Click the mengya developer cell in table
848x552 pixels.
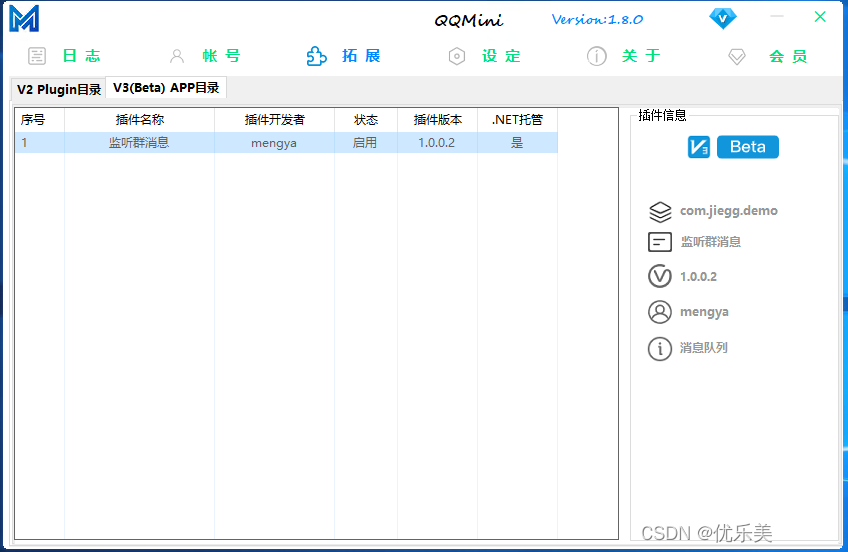(x=274, y=143)
